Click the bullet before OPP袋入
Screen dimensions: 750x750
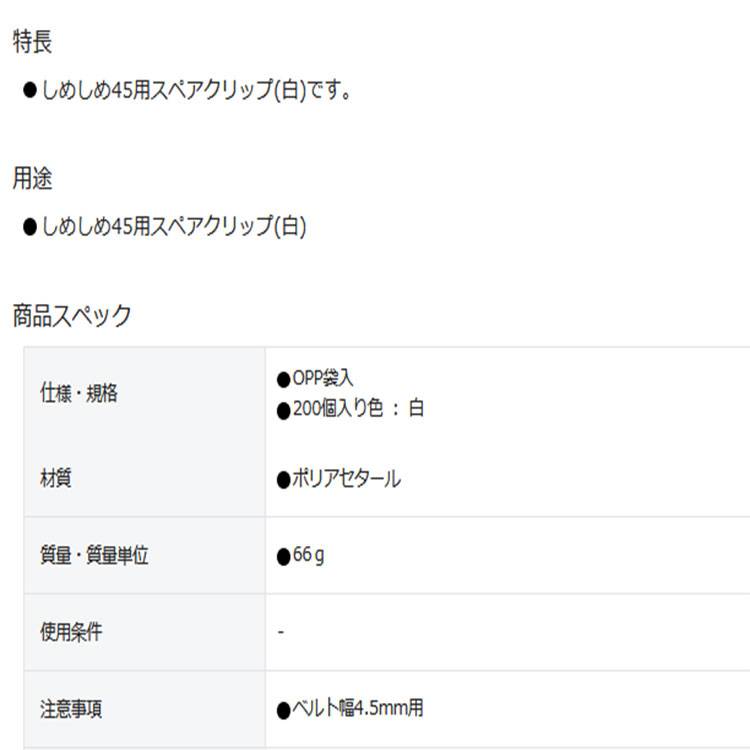tap(283, 379)
